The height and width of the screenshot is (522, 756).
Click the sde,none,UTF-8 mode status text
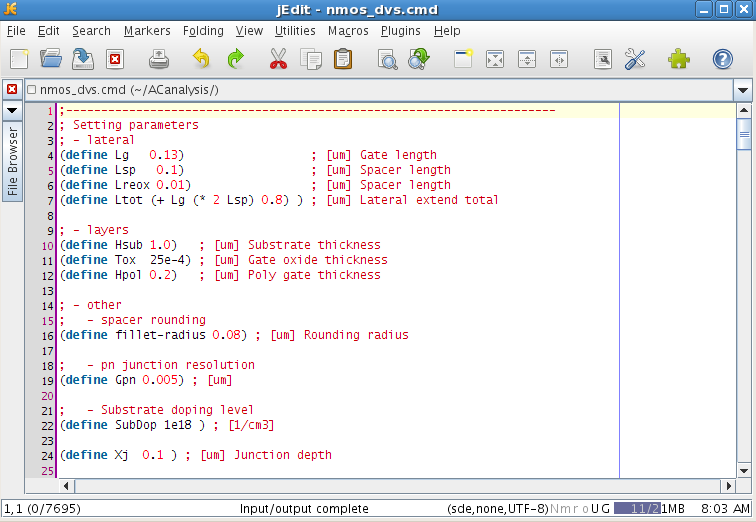coord(497,509)
